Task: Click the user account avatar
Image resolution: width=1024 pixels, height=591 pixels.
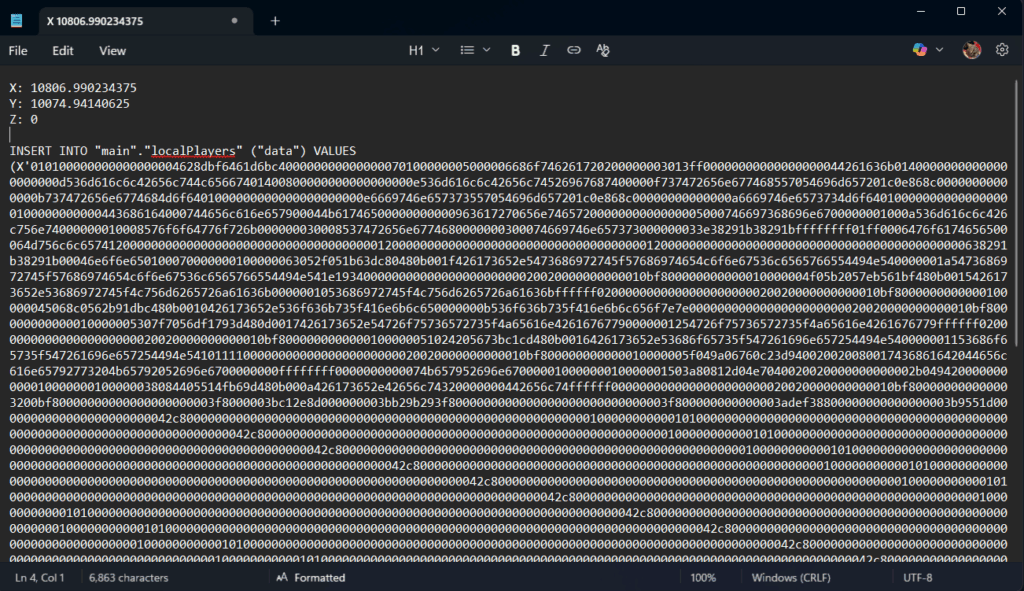Action: tap(971, 50)
